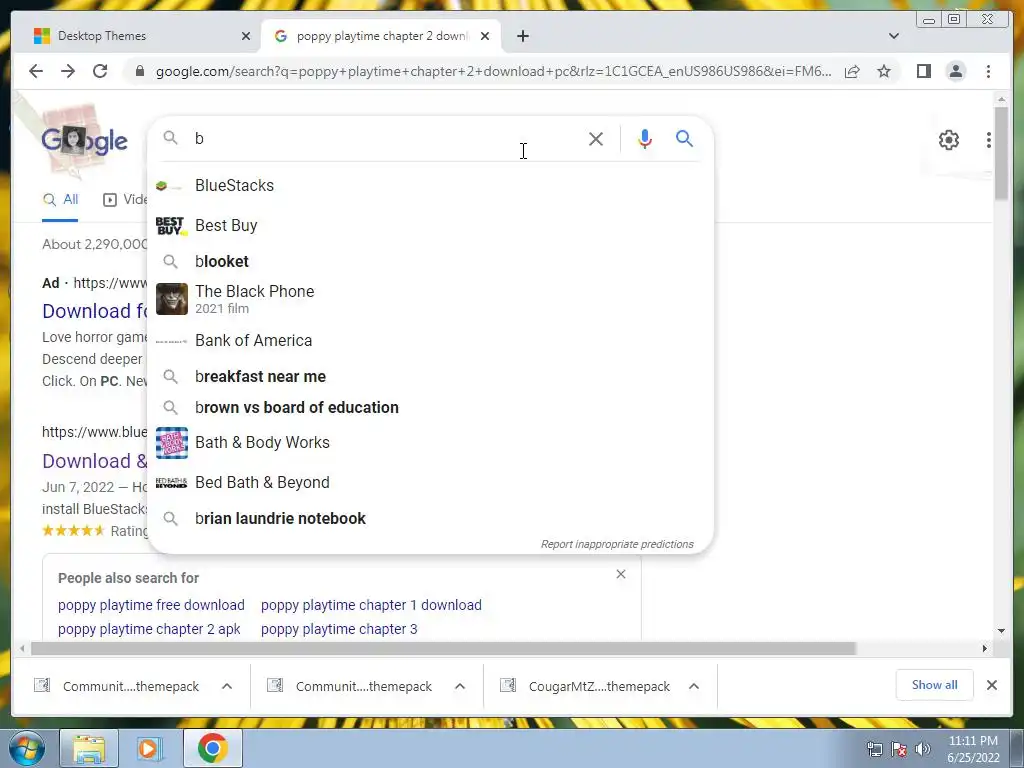The height and width of the screenshot is (768, 1024).
Task: Open Google apps three-dot menu
Action: pos(989,140)
